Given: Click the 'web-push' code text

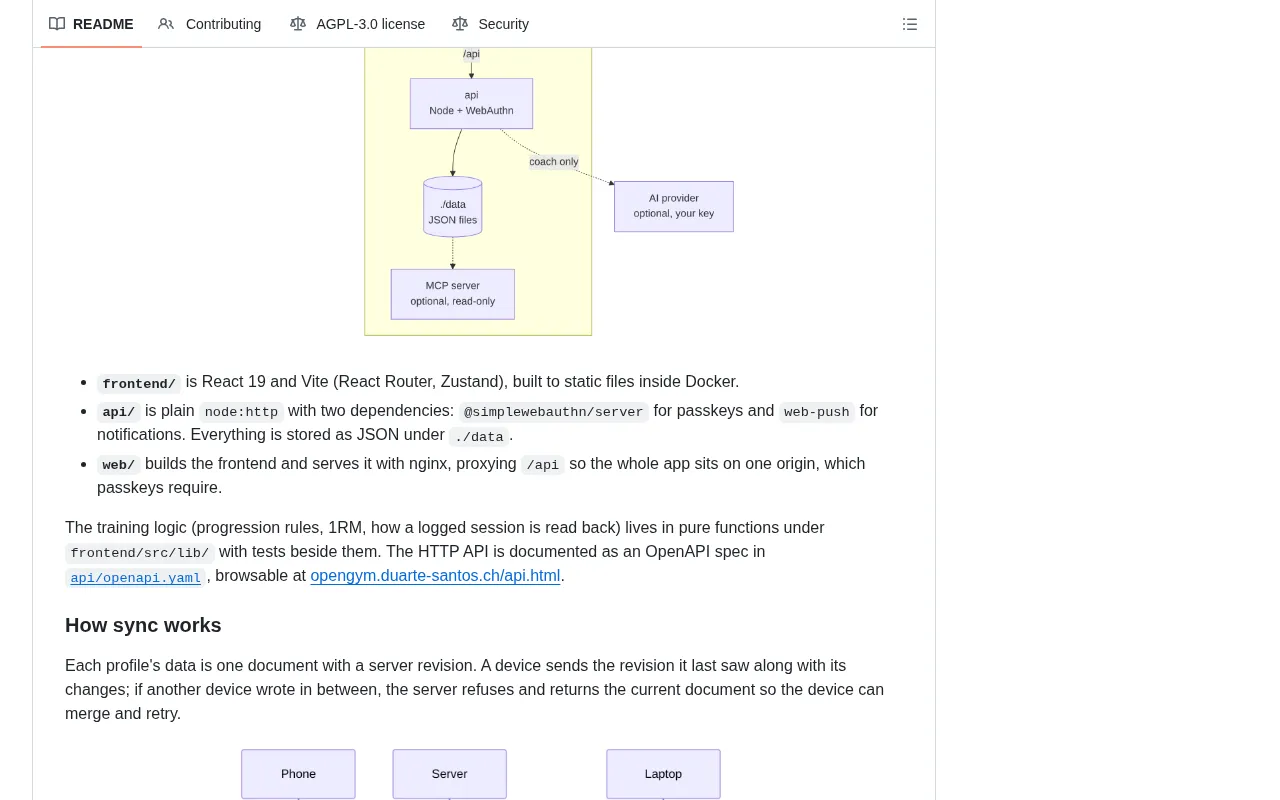Looking at the screenshot, I should coord(817,412).
